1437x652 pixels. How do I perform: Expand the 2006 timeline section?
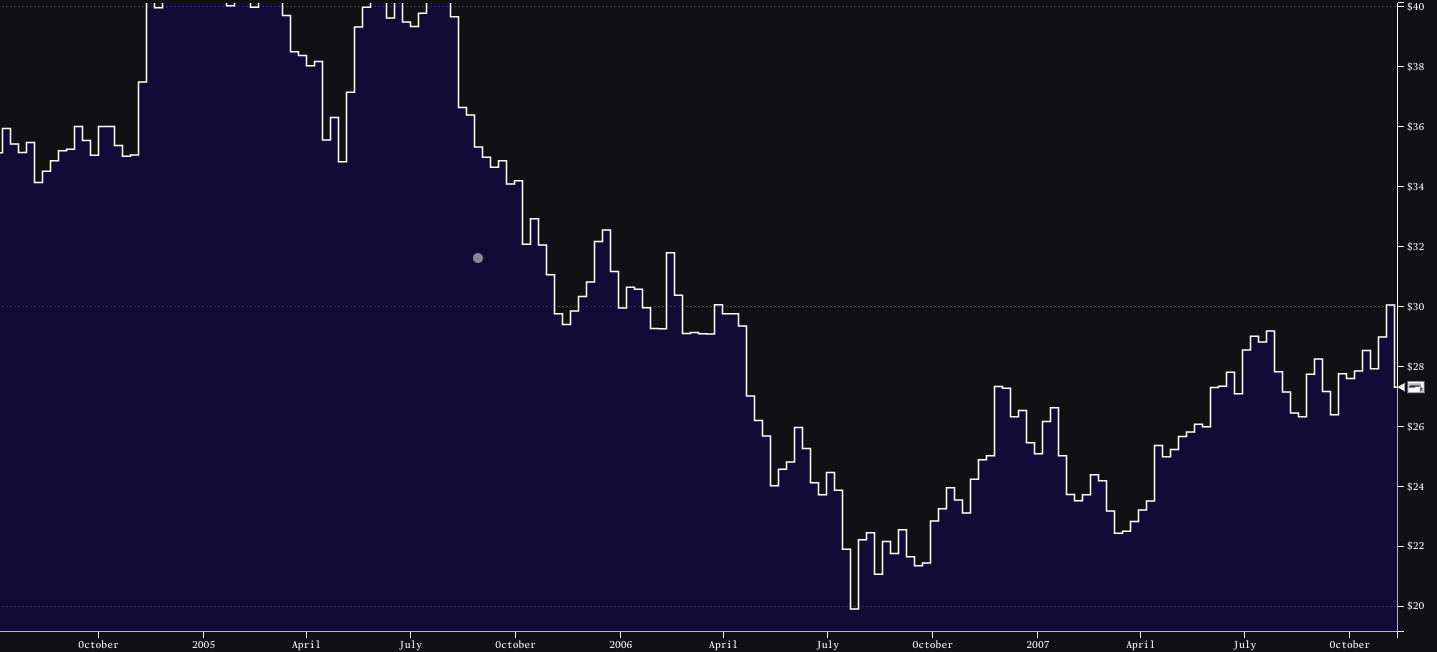pos(620,644)
